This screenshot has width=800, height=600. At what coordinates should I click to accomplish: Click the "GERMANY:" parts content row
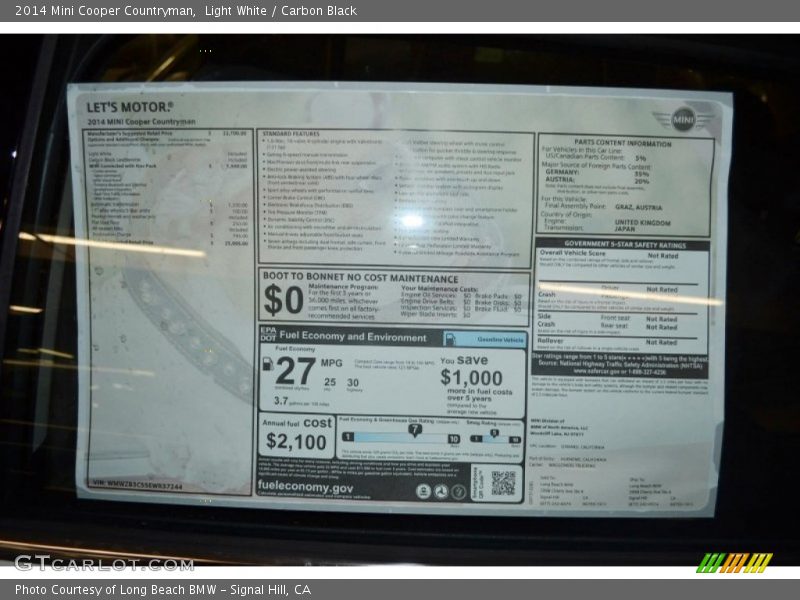pyautogui.click(x=597, y=173)
